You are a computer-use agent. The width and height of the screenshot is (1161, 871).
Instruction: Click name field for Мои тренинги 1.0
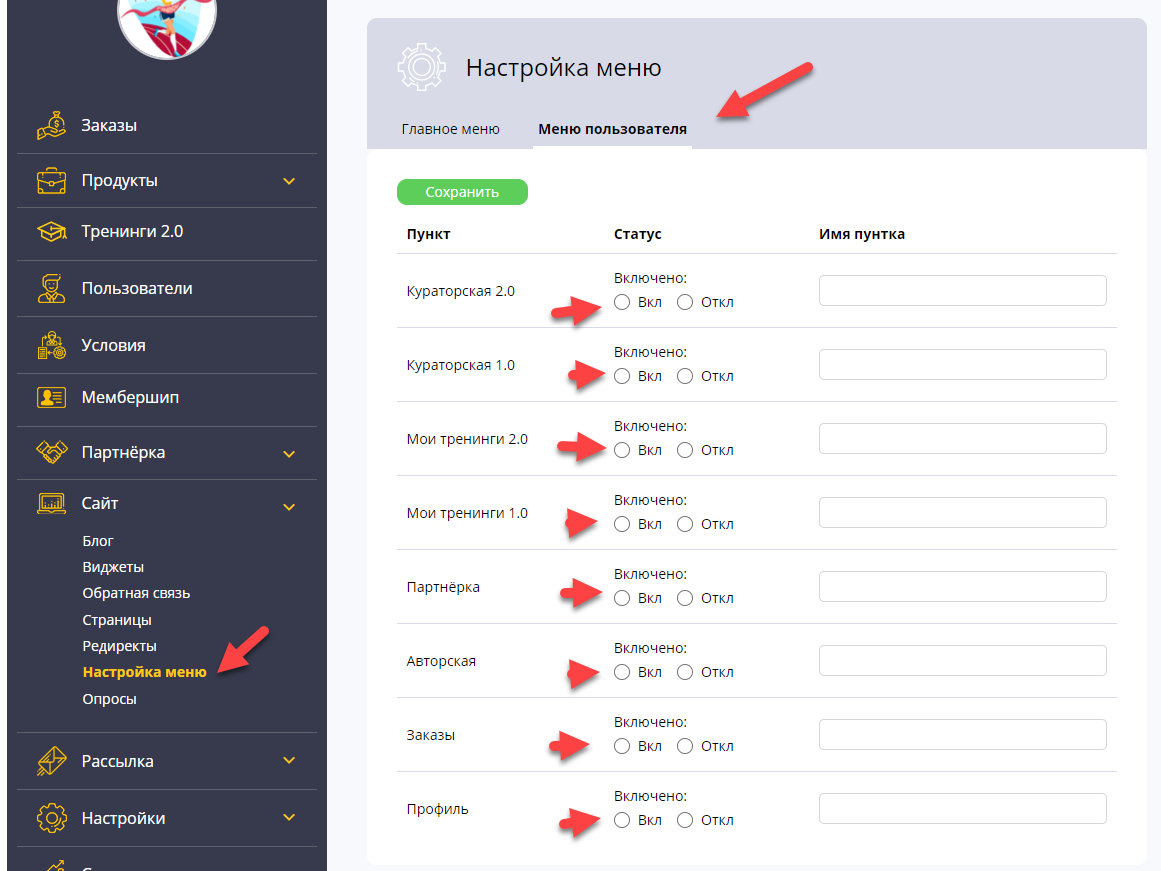pyautogui.click(x=963, y=513)
